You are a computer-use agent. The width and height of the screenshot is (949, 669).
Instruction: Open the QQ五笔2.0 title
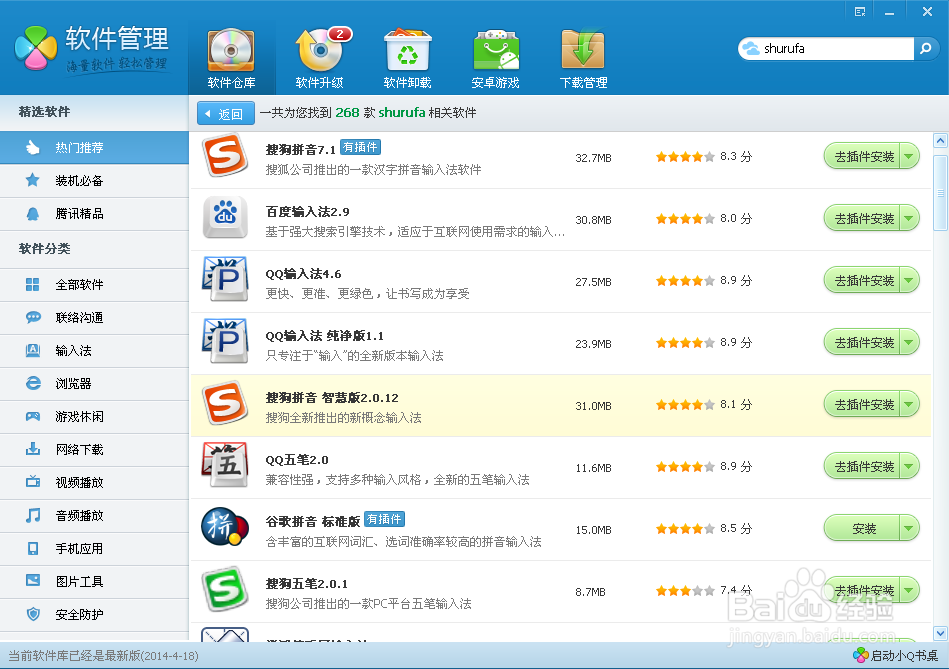pos(297,460)
